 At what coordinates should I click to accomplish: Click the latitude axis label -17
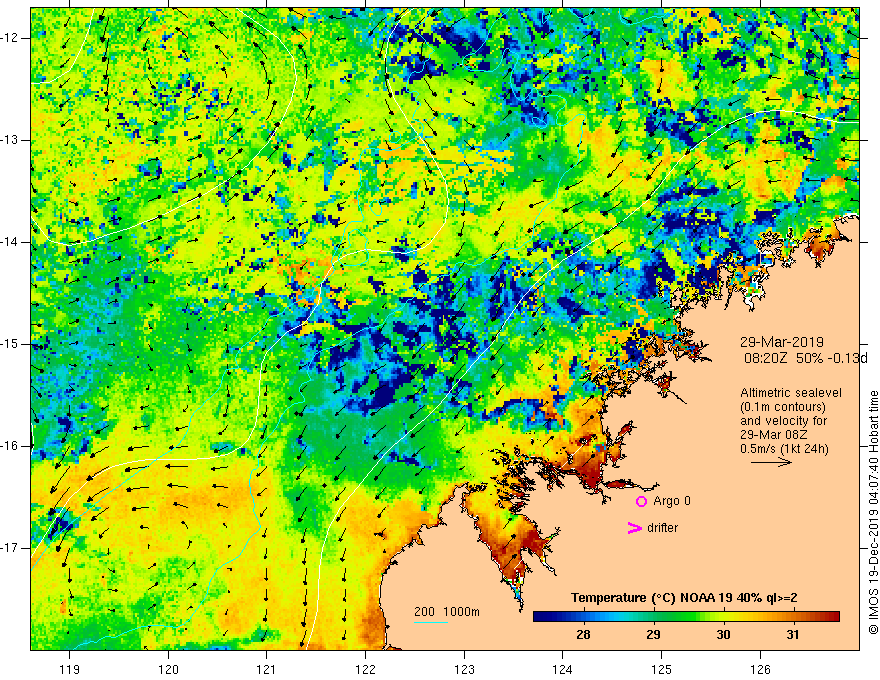point(10,548)
